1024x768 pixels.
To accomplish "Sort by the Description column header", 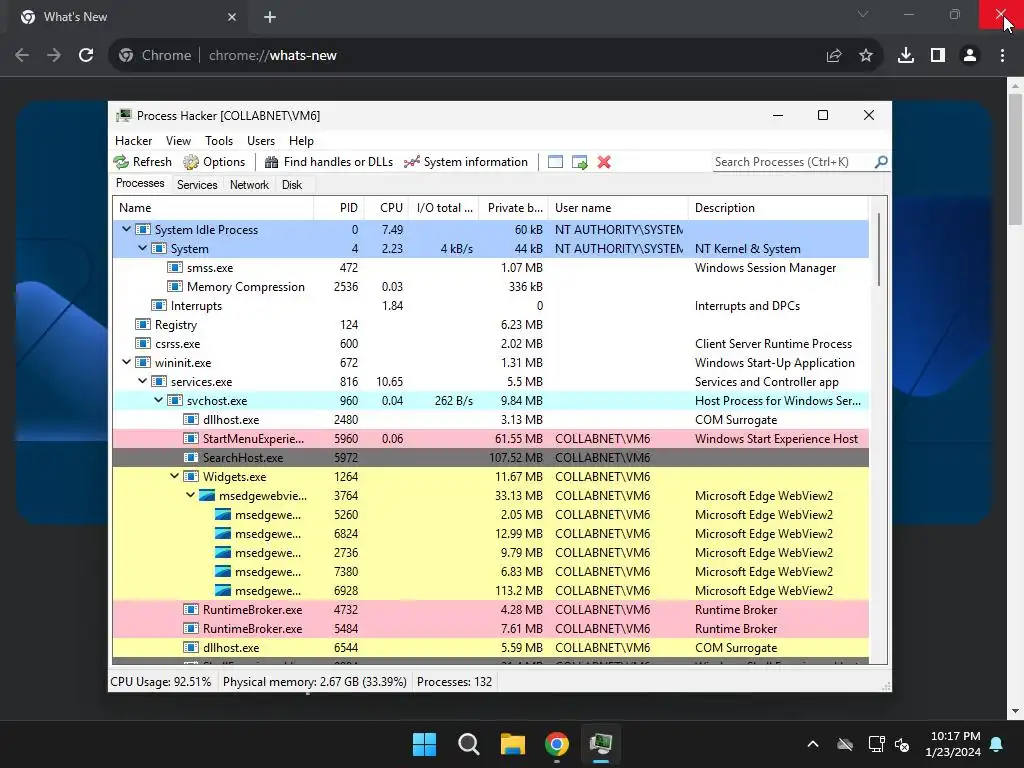I will [x=778, y=208].
